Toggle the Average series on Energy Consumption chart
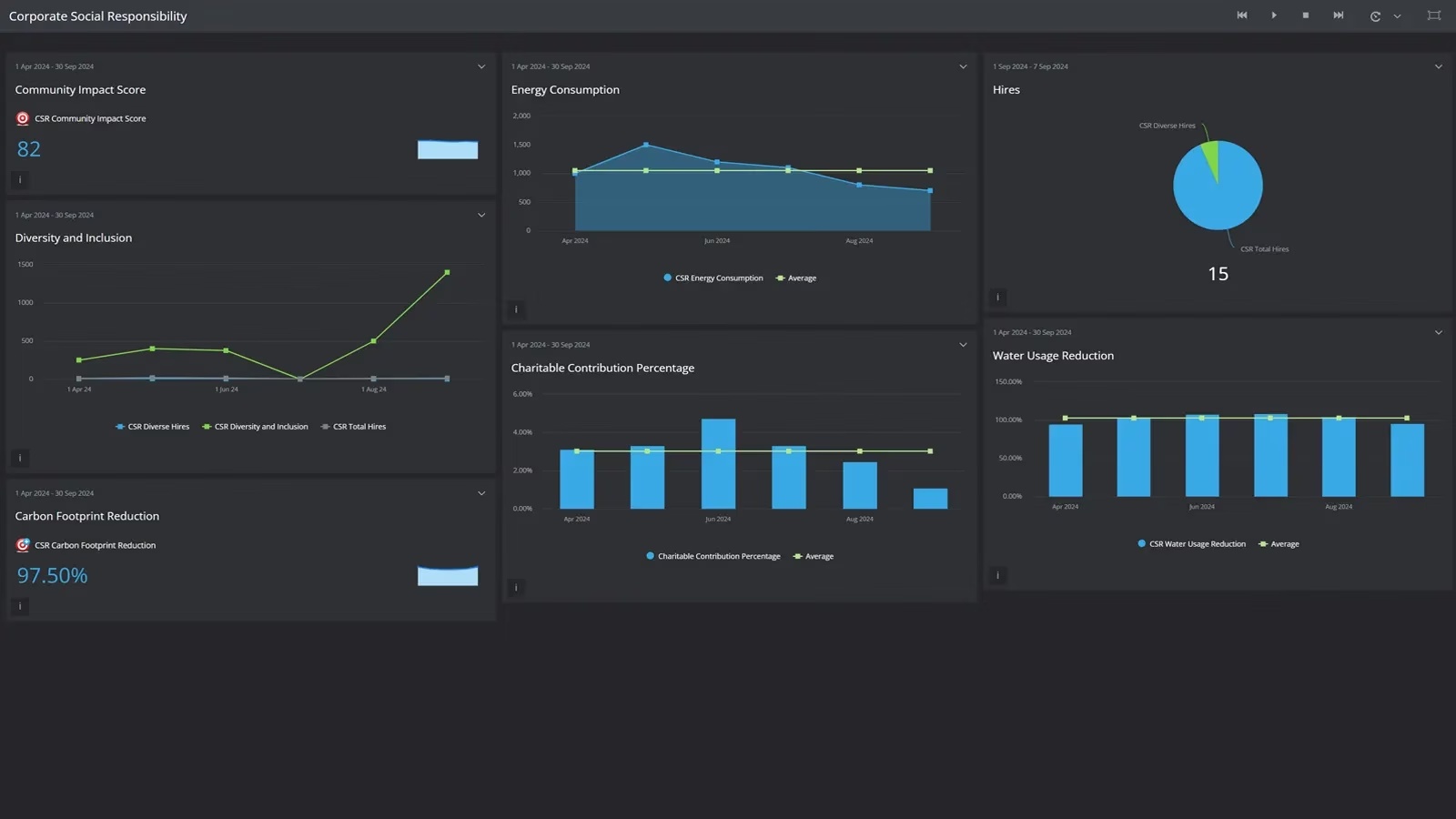This screenshot has height=819, width=1456. click(x=795, y=278)
